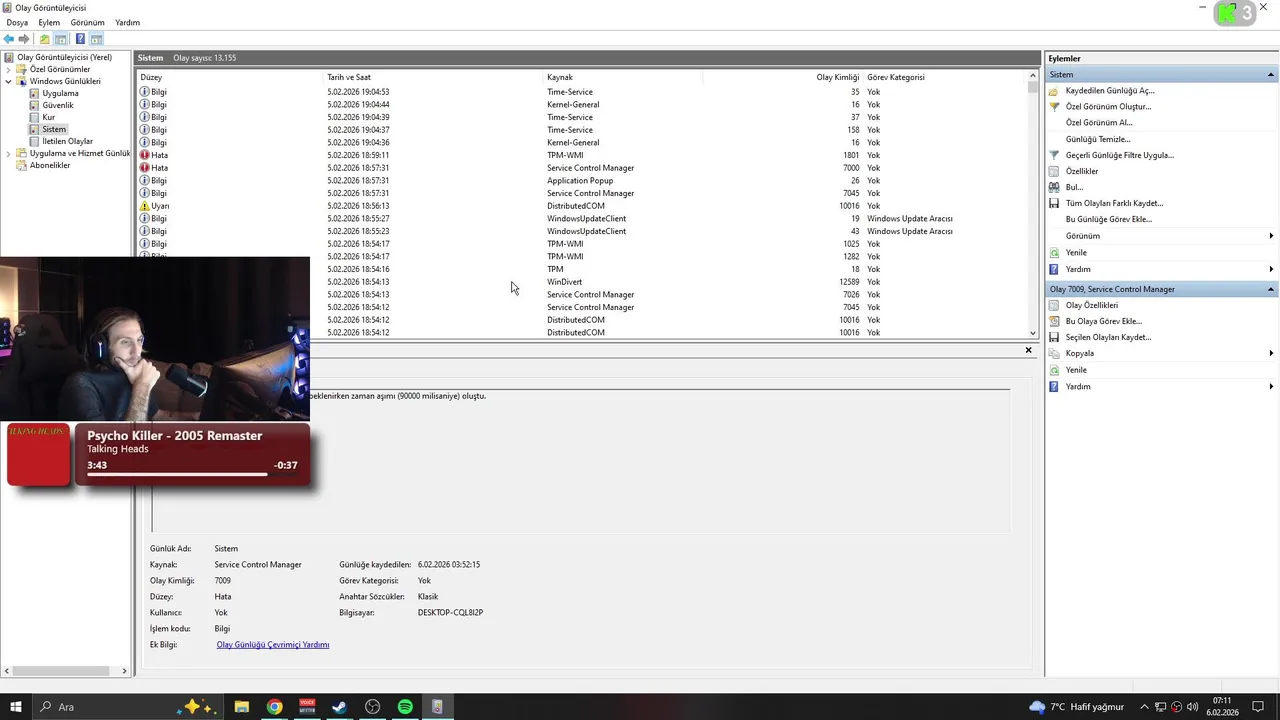Image resolution: width=1280 pixels, height=720 pixels.
Task: Click 'Özel Görünüm Oluştur...' filter action
Action: pyautogui.click(x=1108, y=107)
